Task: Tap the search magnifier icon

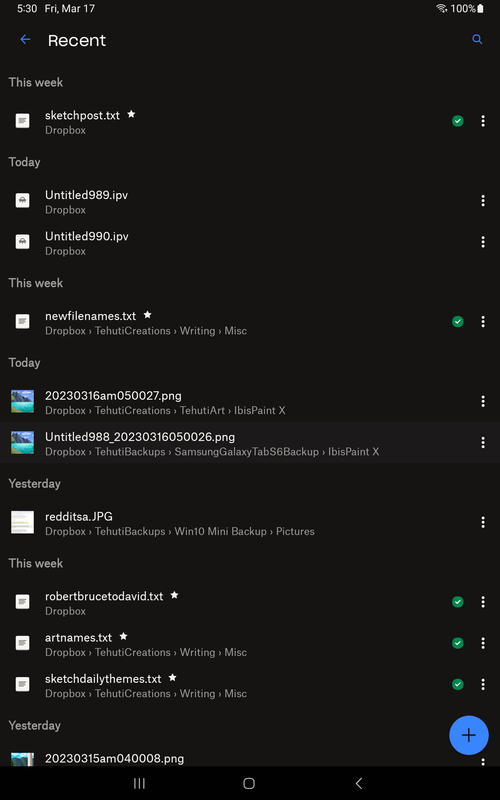Action: coord(477,39)
